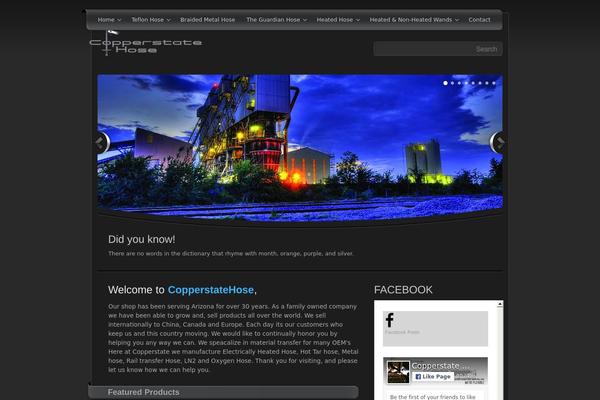Show the previous slide with left arrow
Image resolution: width=600 pixels, height=400 pixels.
tap(103, 143)
